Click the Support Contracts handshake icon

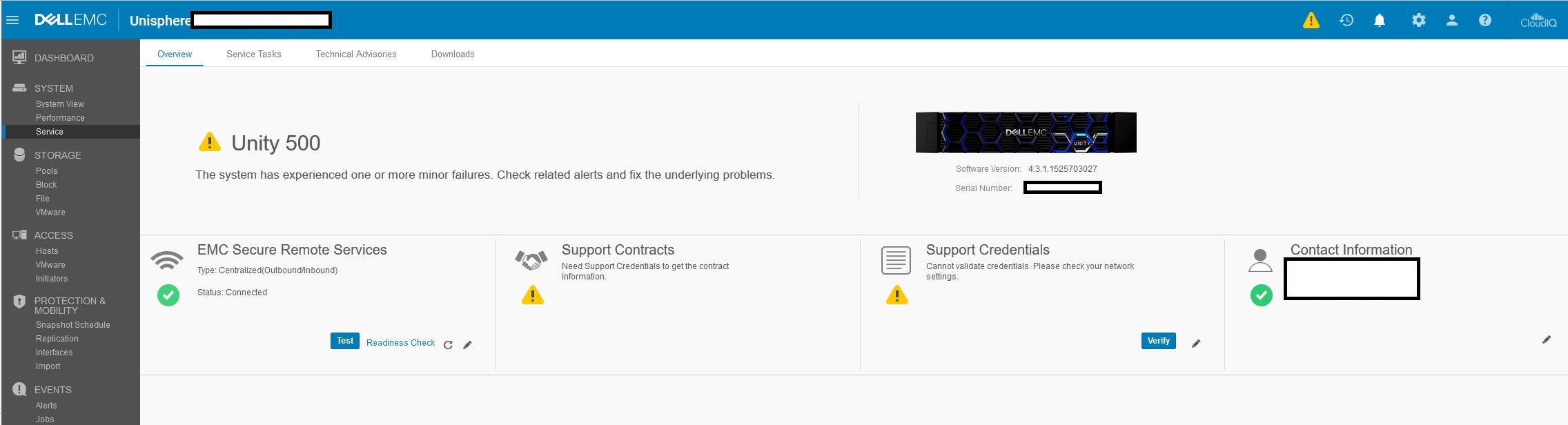[531, 260]
